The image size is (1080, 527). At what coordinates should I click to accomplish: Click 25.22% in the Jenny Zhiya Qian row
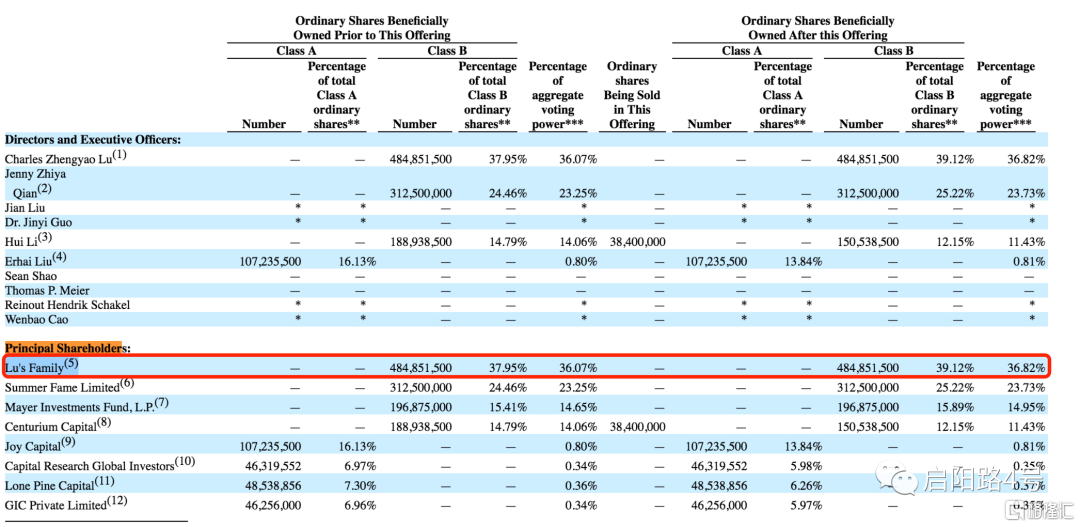tap(956, 193)
